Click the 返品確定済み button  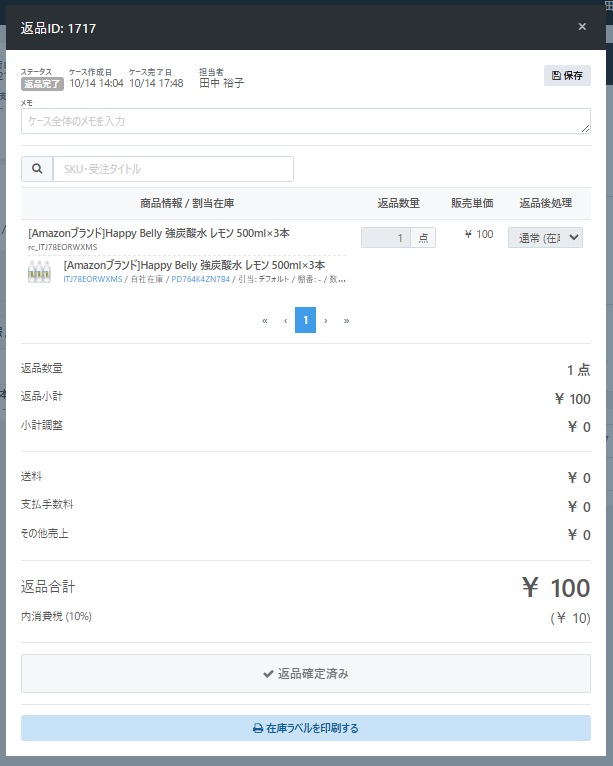point(306,674)
